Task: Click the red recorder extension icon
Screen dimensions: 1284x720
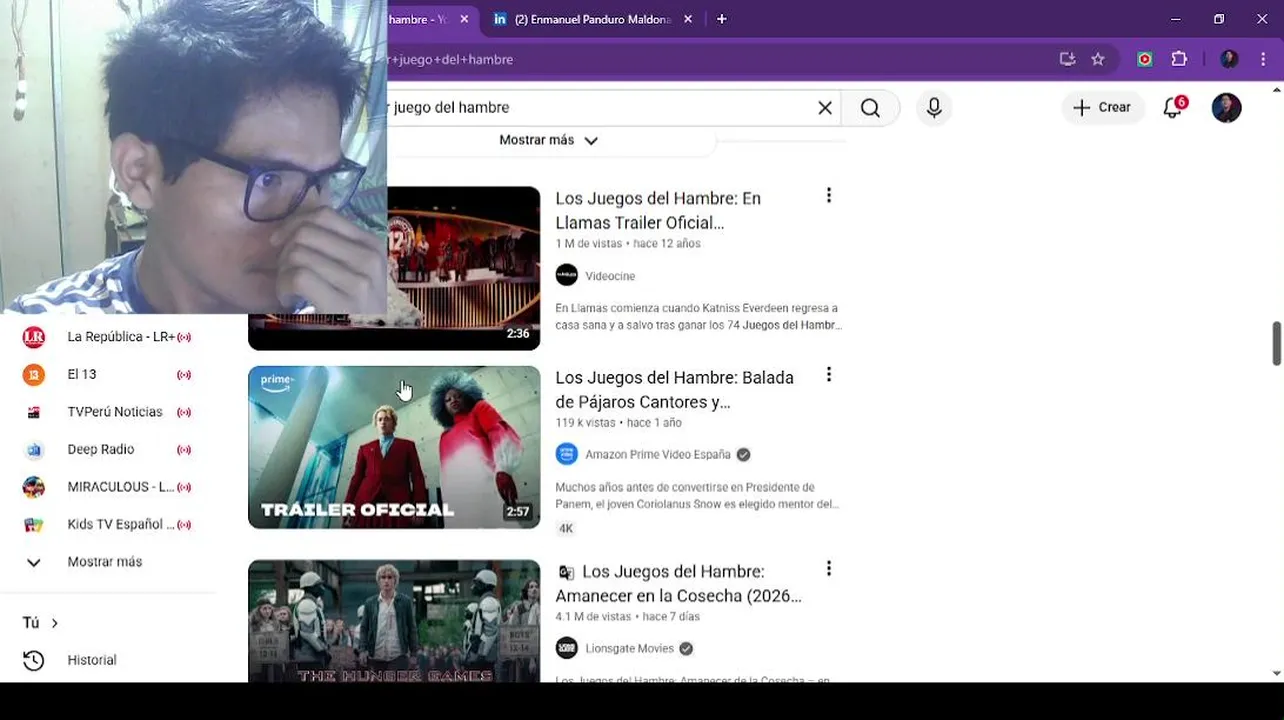Action: pyautogui.click(x=1145, y=59)
